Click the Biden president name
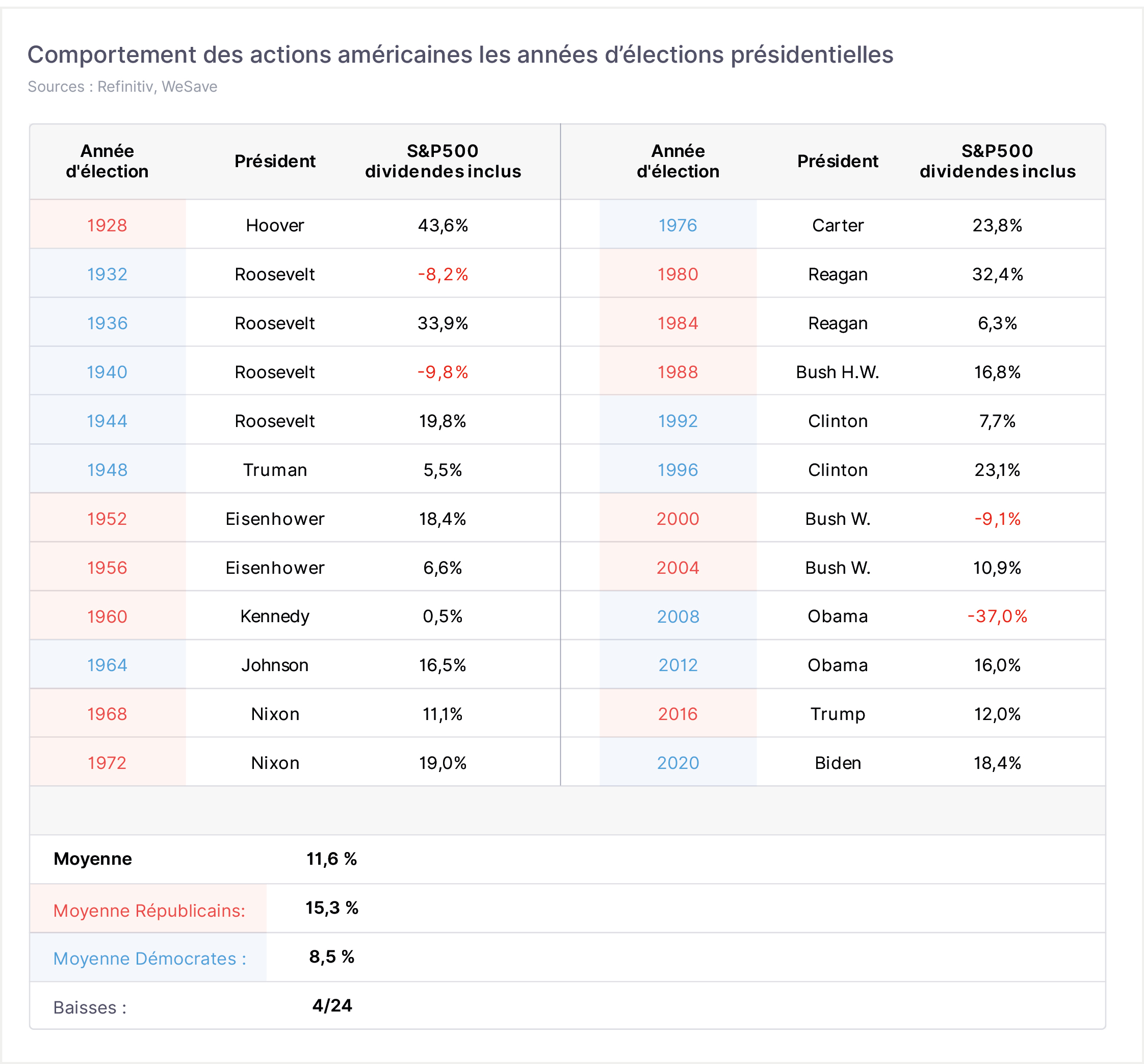 click(837, 763)
